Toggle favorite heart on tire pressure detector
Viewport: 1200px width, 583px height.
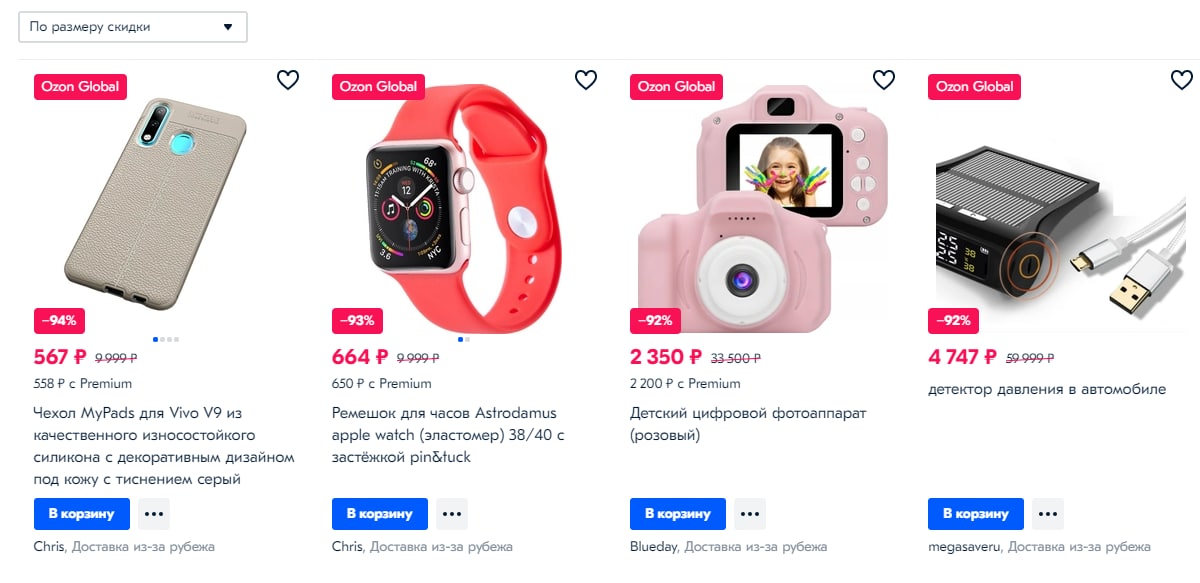click(x=1182, y=80)
